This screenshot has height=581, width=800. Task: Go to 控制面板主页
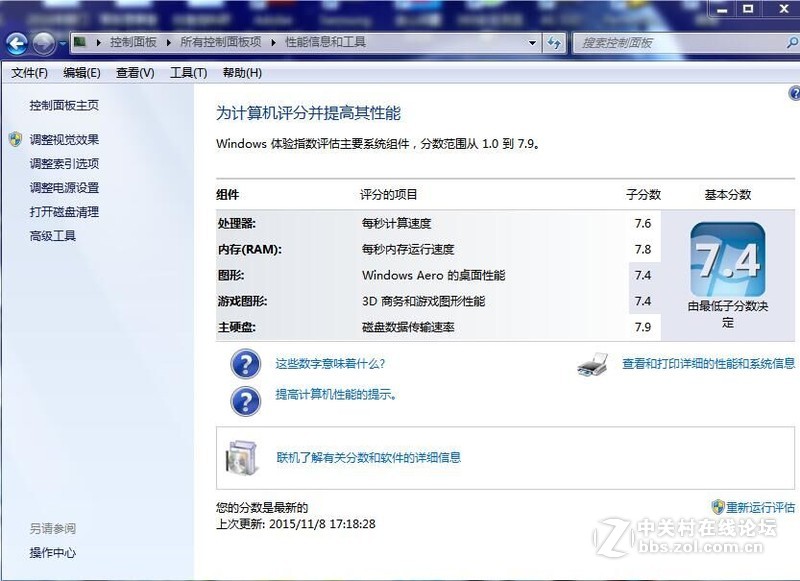pos(64,106)
